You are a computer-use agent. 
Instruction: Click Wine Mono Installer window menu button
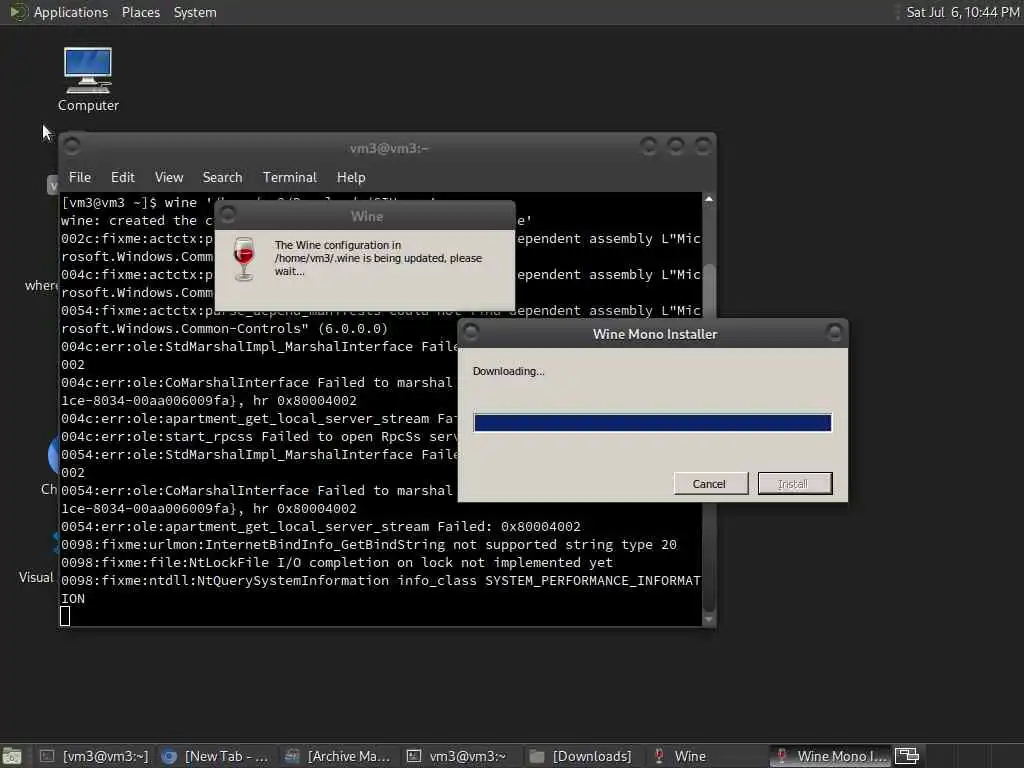(471, 332)
